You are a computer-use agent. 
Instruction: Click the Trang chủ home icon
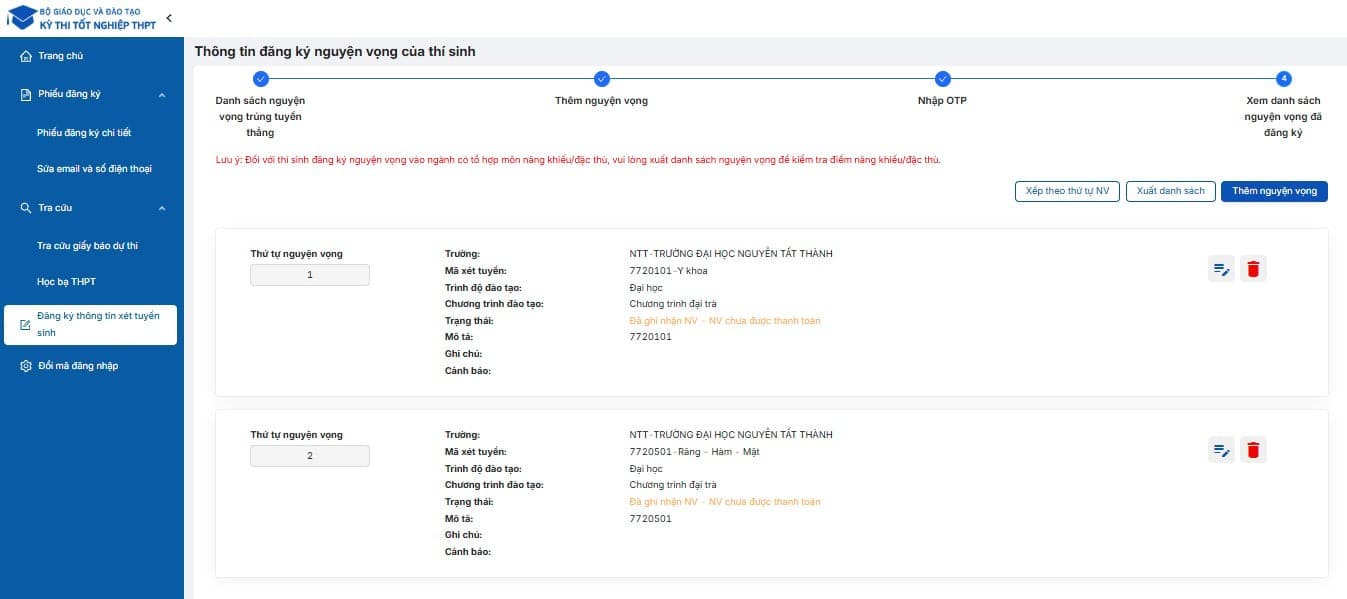[26, 56]
